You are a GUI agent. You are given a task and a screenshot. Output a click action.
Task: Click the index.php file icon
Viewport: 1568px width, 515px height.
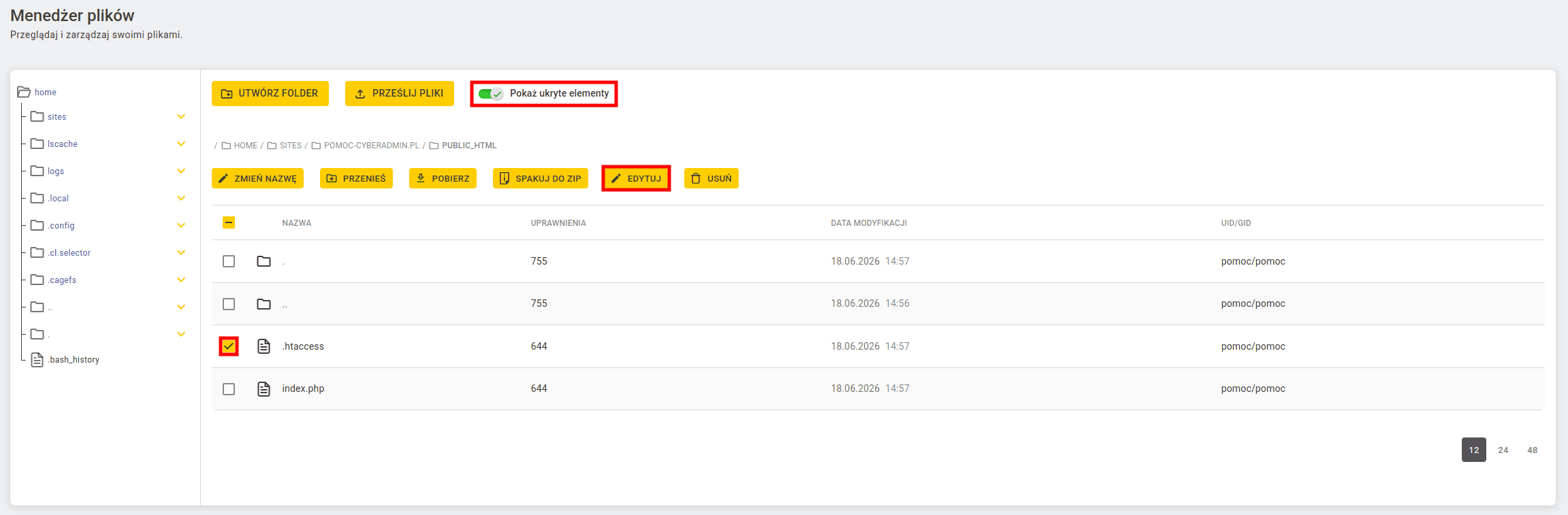pos(263,388)
